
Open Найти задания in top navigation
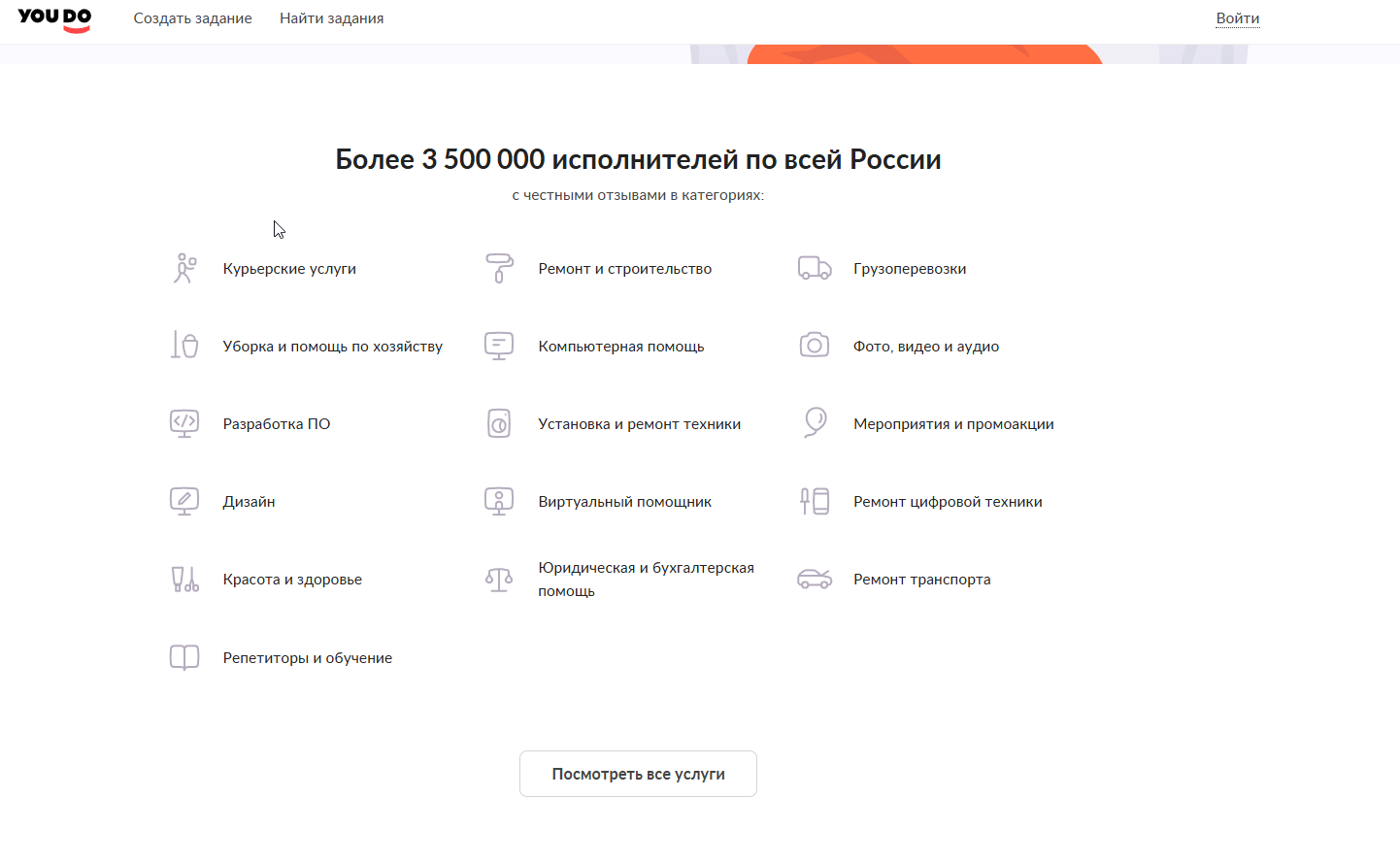tap(331, 18)
